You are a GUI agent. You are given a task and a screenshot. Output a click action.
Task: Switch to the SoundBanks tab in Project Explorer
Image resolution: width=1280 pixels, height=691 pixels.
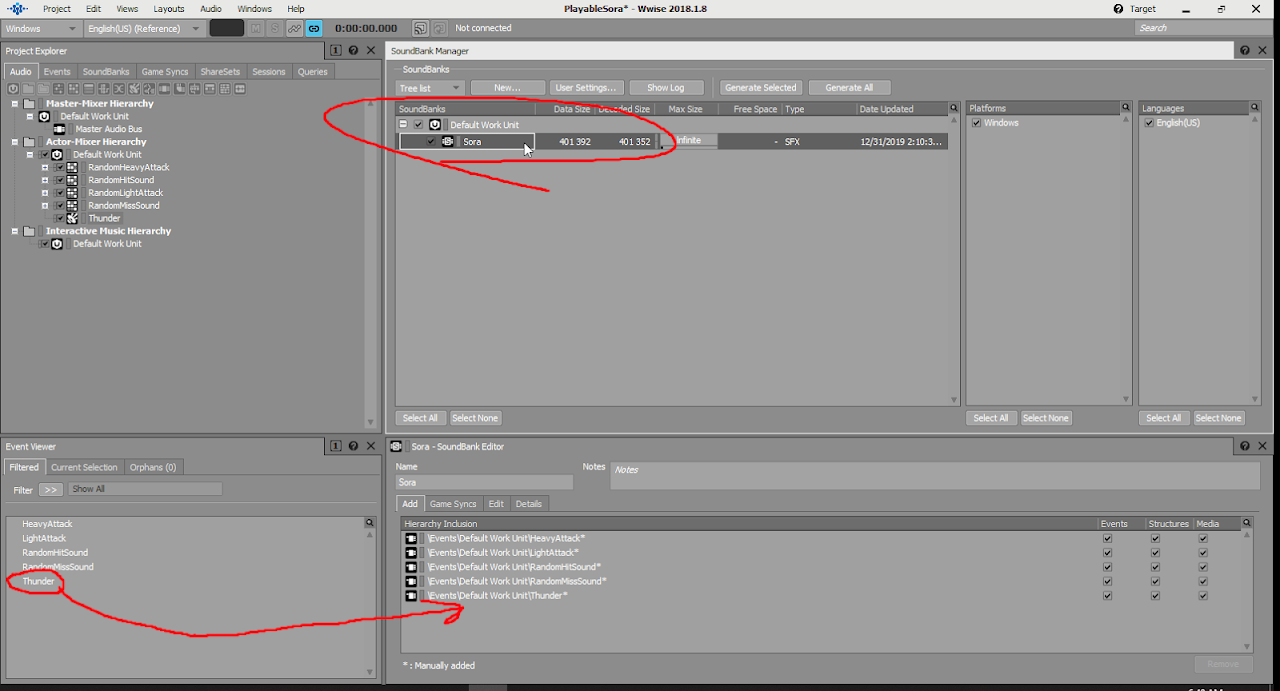[106, 72]
